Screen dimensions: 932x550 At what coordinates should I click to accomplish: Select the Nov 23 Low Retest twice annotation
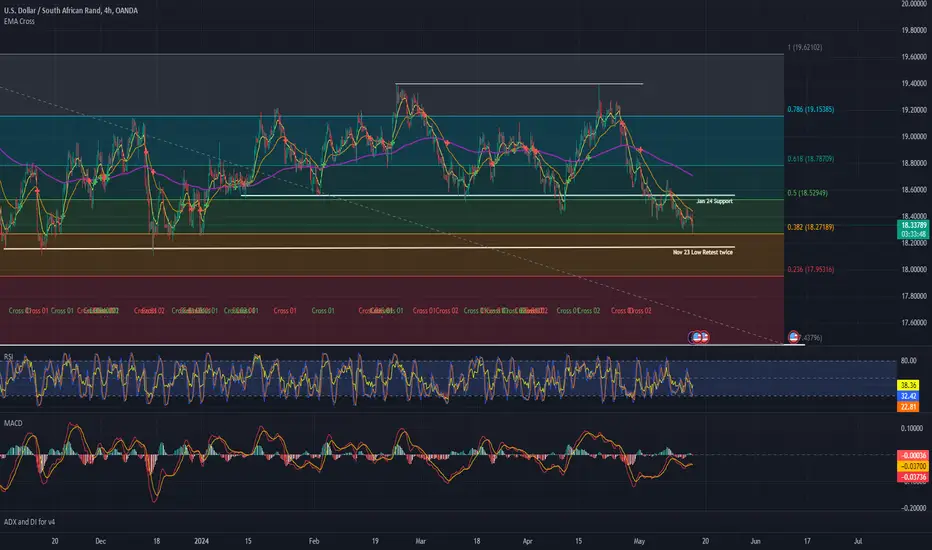click(x=703, y=253)
